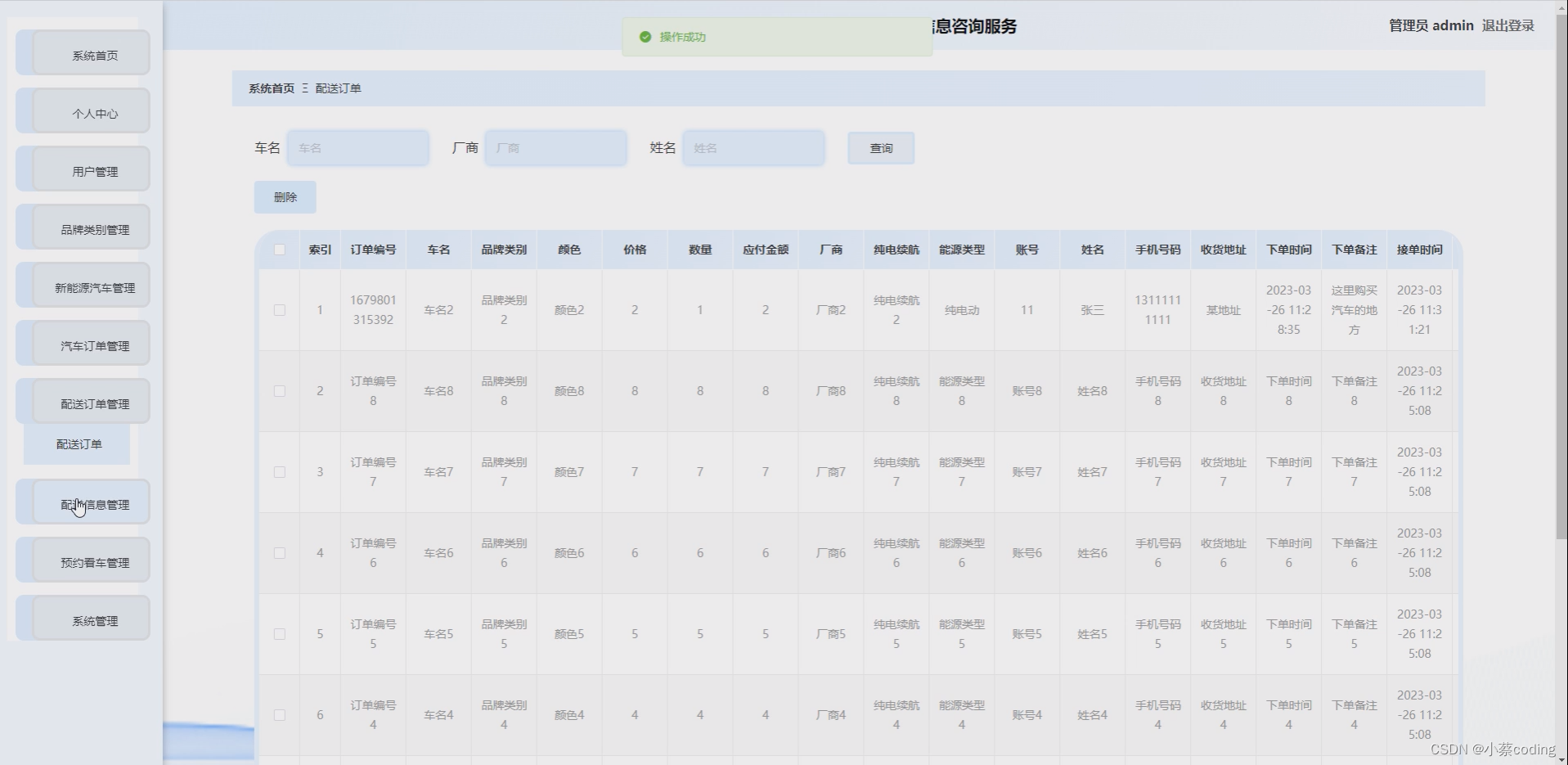Click the 收货地址 column header
The height and width of the screenshot is (765, 1568).
pos(1224,250)
